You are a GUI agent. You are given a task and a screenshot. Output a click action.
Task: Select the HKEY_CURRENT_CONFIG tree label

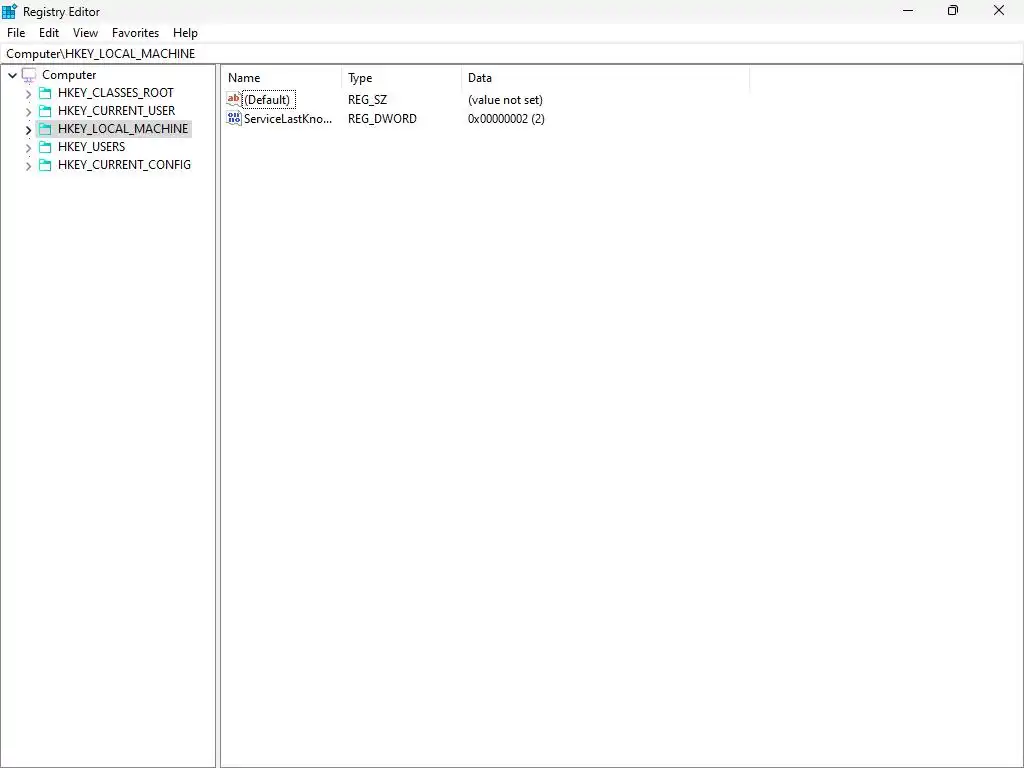[124, 165]
